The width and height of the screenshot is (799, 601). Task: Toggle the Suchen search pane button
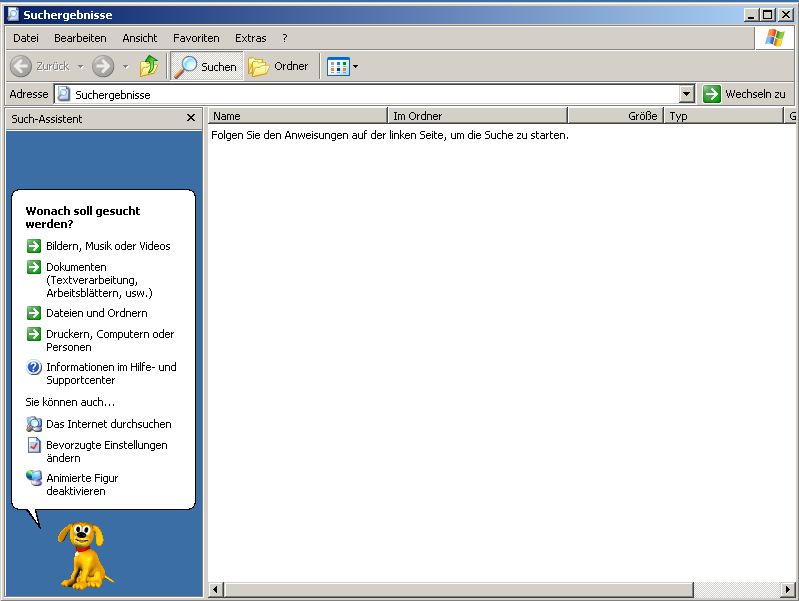click(206, 66)
